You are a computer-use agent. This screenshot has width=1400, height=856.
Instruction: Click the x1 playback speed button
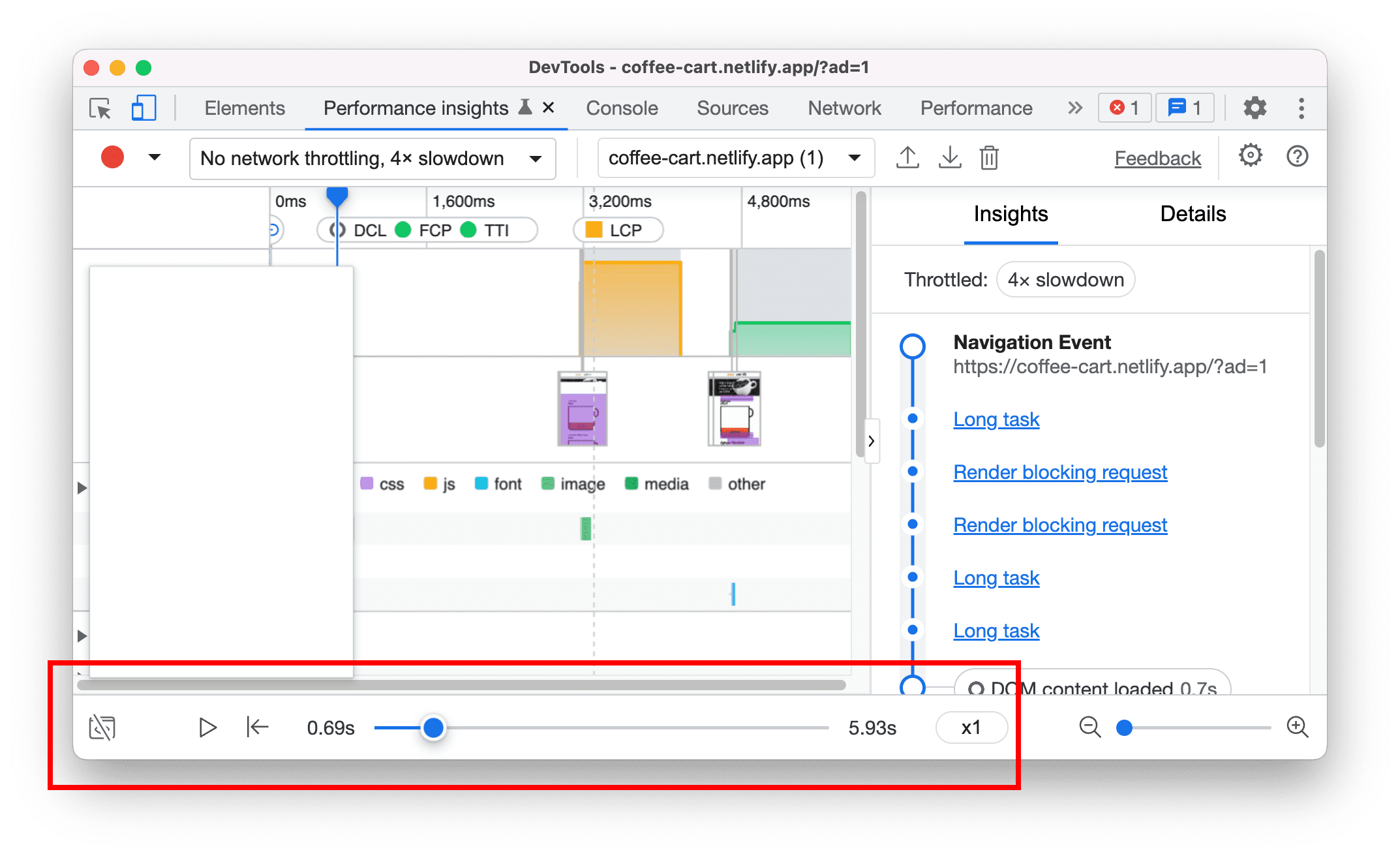pos(967,727)
